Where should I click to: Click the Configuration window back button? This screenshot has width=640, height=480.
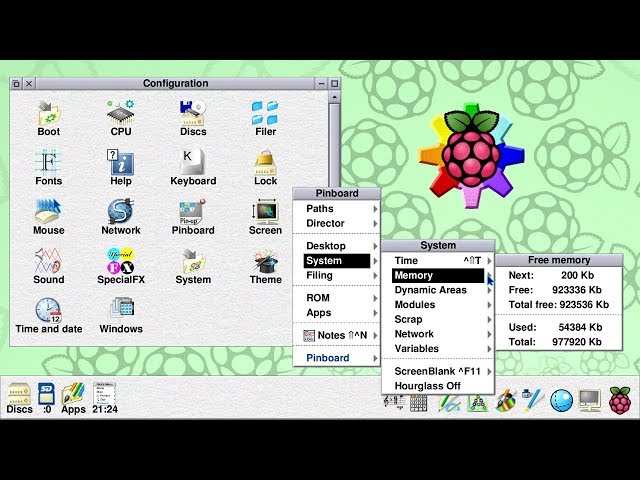coord(16,84)
